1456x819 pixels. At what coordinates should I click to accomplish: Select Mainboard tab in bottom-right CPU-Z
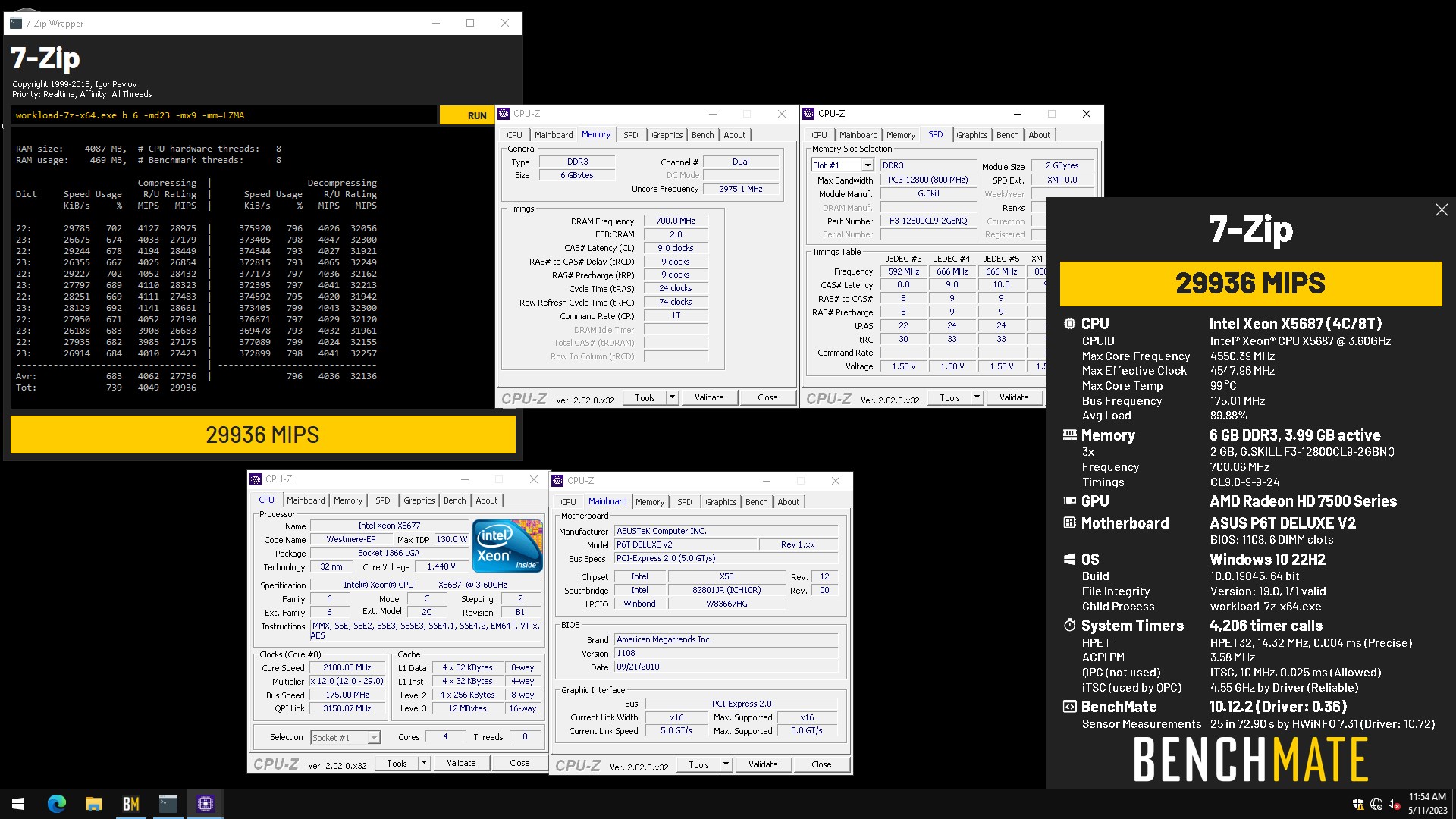607,501
